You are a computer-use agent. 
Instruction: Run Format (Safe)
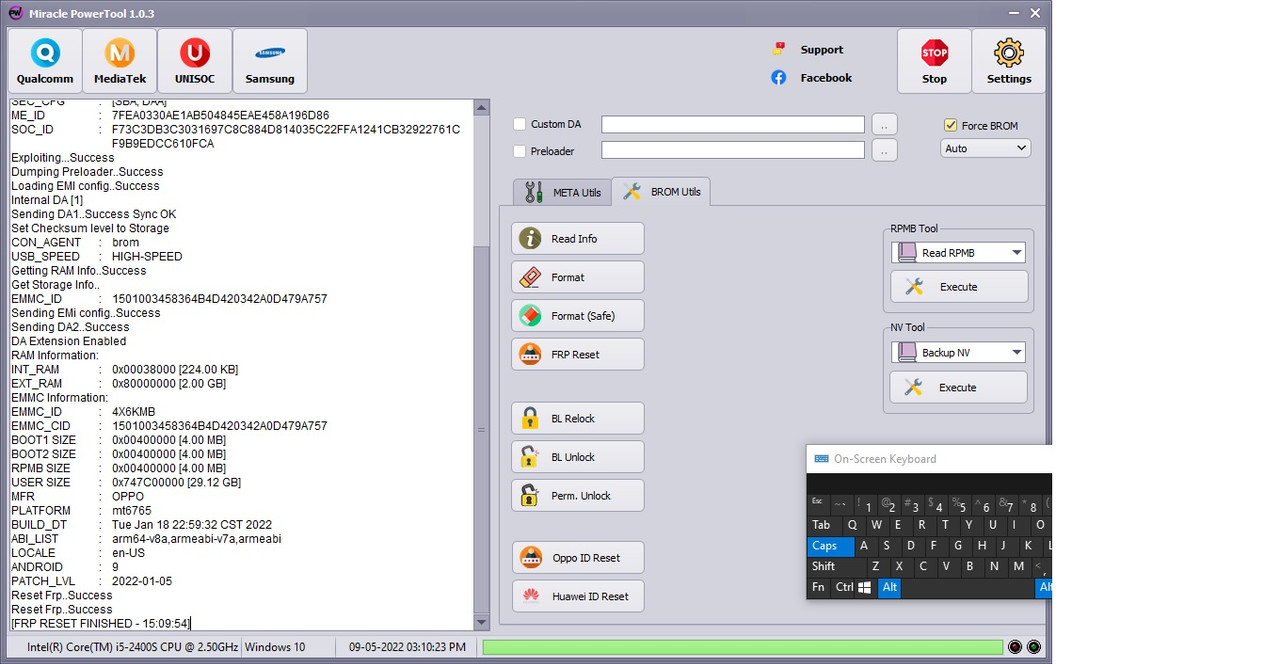578,316
